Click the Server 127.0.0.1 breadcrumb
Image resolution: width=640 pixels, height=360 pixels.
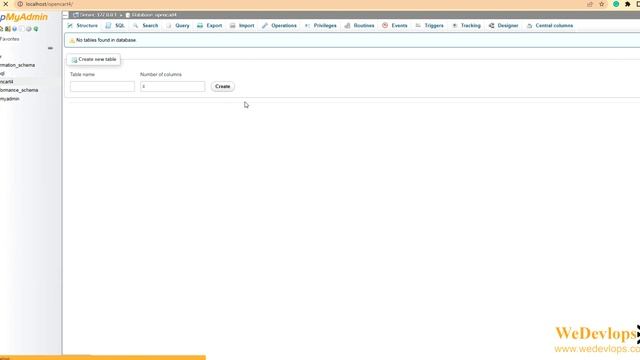click(x=95, y=15)
